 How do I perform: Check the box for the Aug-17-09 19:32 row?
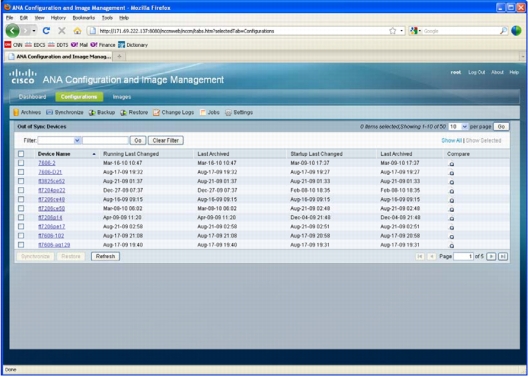click(x=21, y=172)
